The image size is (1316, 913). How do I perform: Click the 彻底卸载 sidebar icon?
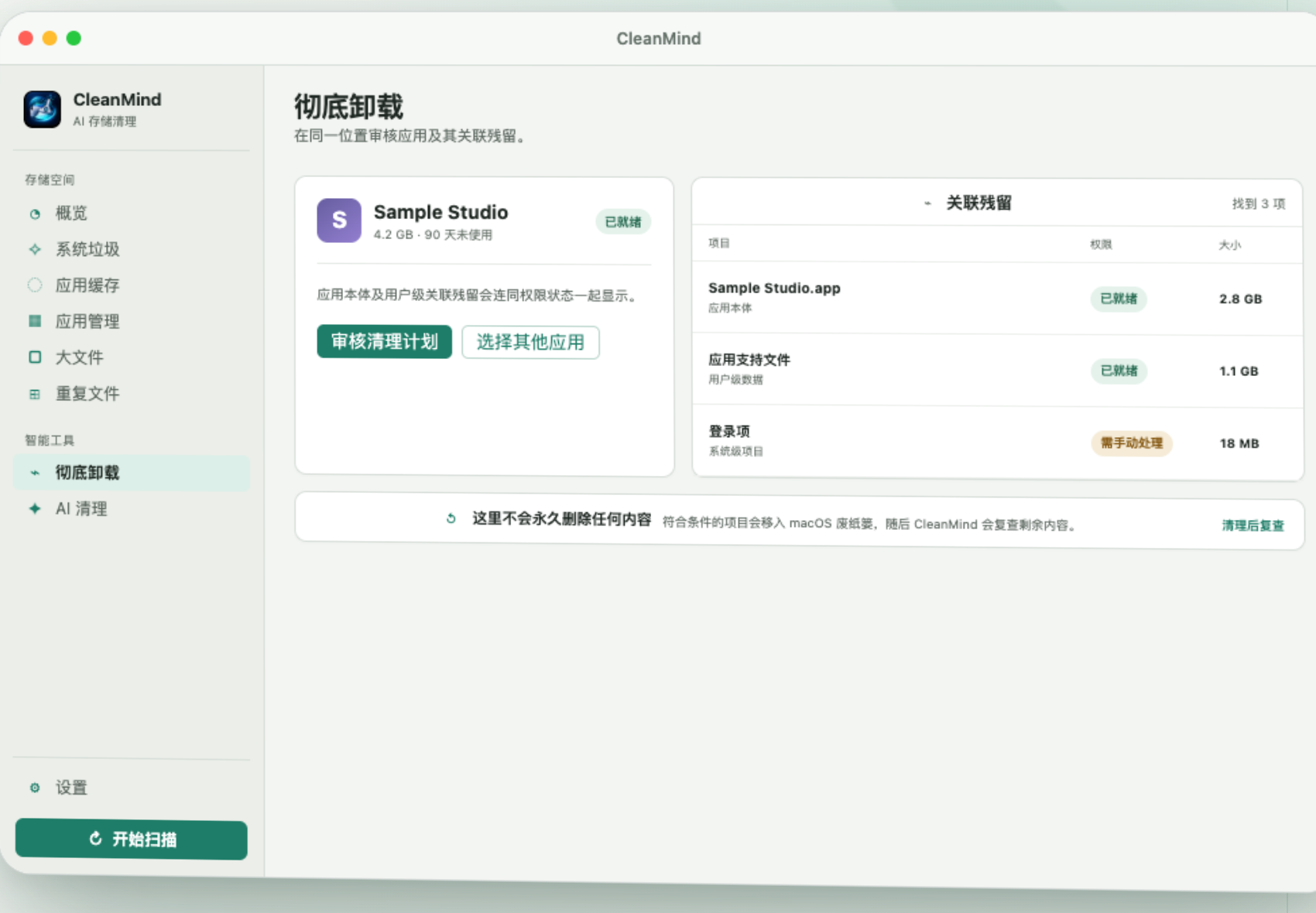[35, 473]
